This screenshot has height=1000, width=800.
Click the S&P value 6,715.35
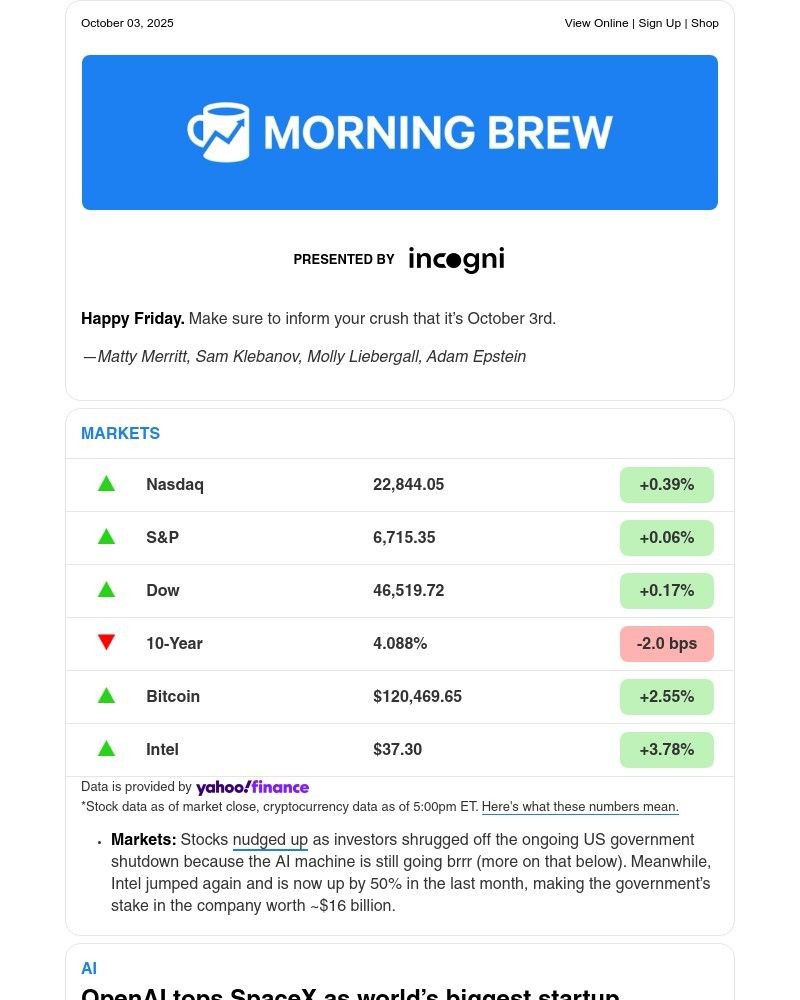click(404, 538)
